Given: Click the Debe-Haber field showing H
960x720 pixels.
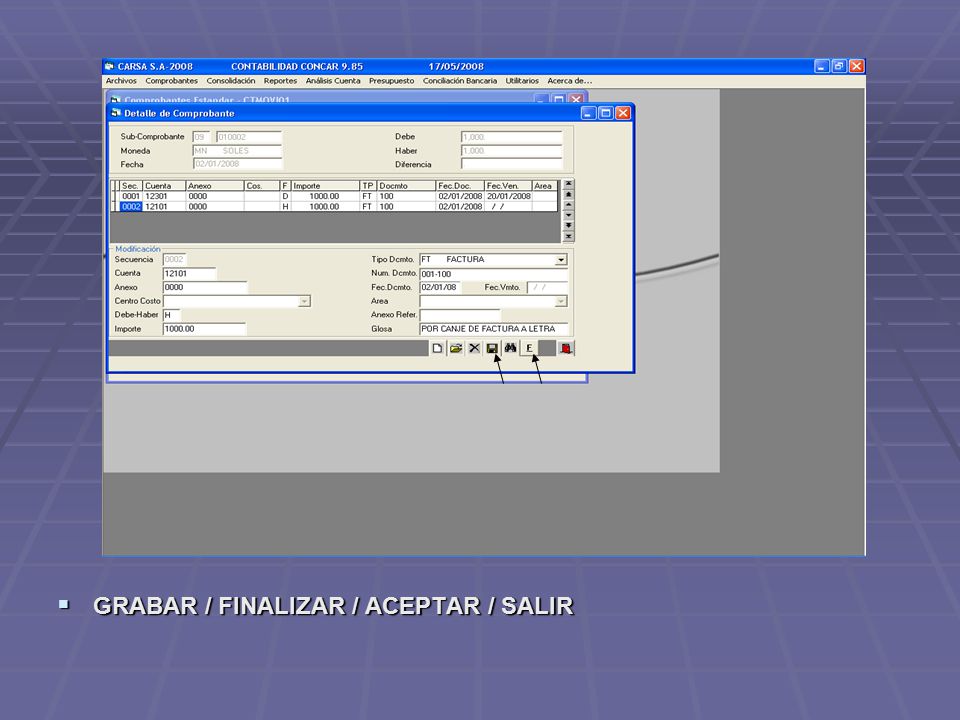Looking at the screenshot, I should coord(171,315).
